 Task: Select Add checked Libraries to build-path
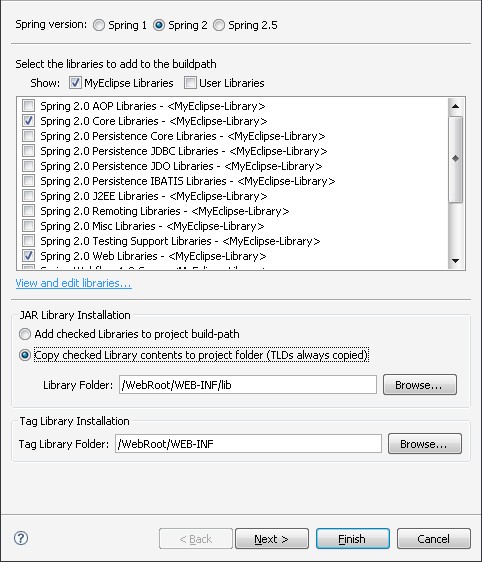pos(25,334)
